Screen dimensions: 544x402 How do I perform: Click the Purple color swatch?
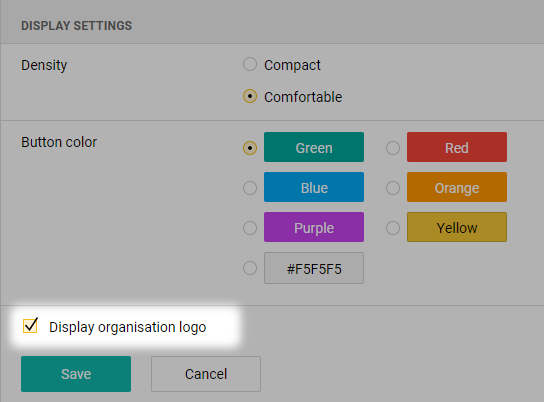[x=314, y=227]
